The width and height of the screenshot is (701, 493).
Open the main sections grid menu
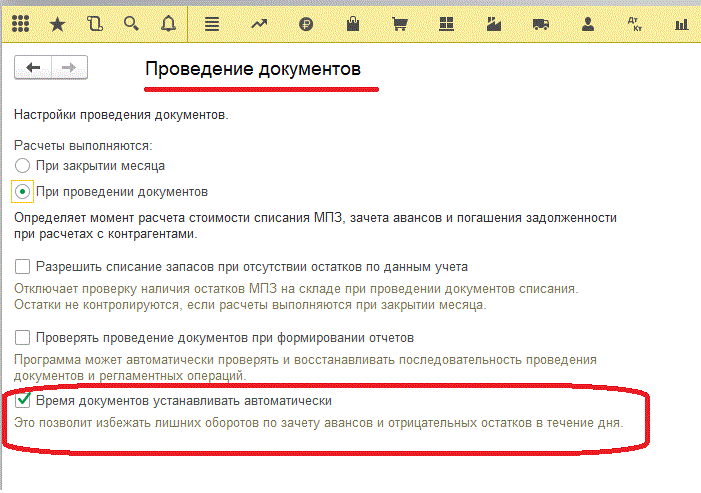click(x=20, y=24)
